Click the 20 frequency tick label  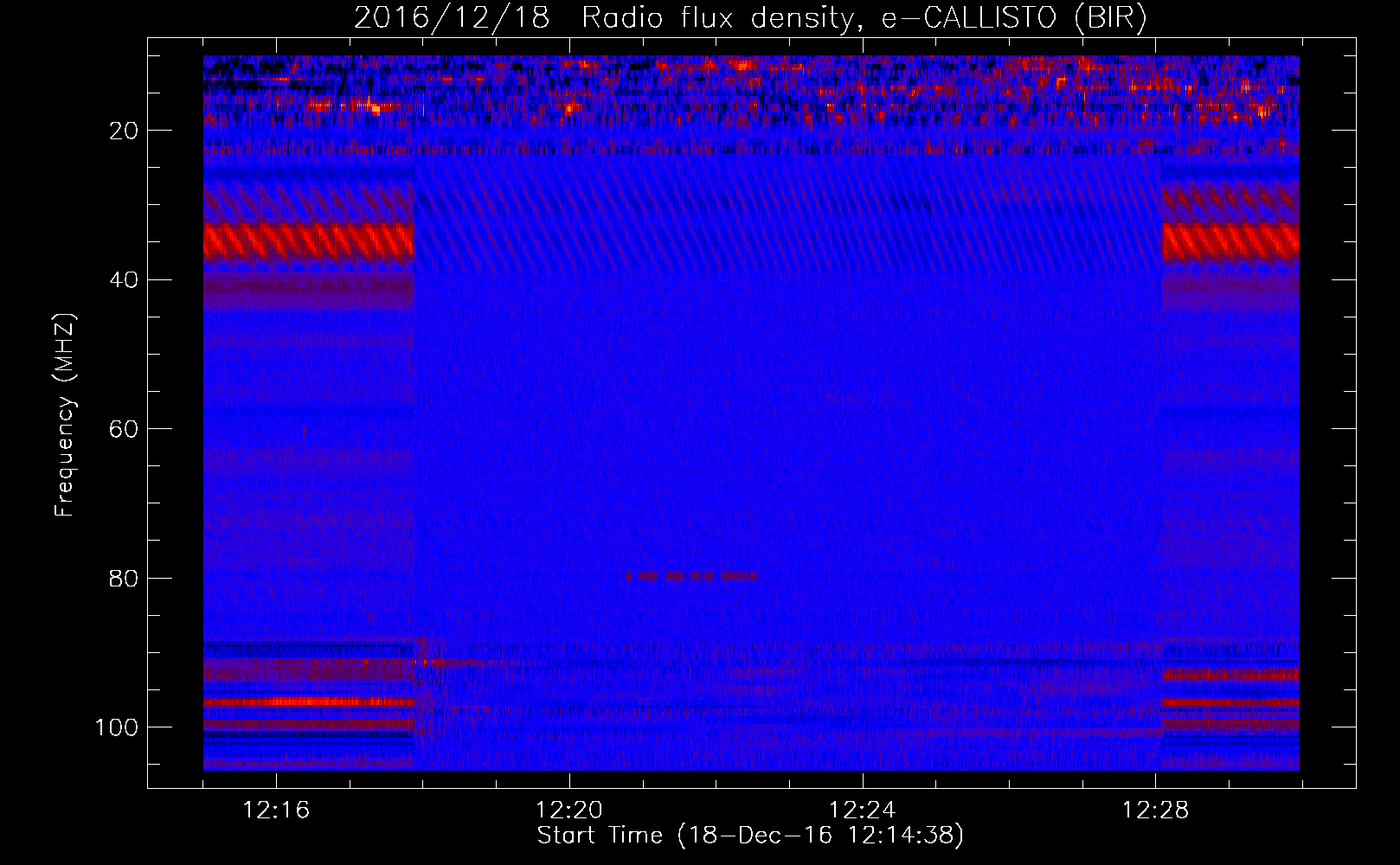coord(125,131)
